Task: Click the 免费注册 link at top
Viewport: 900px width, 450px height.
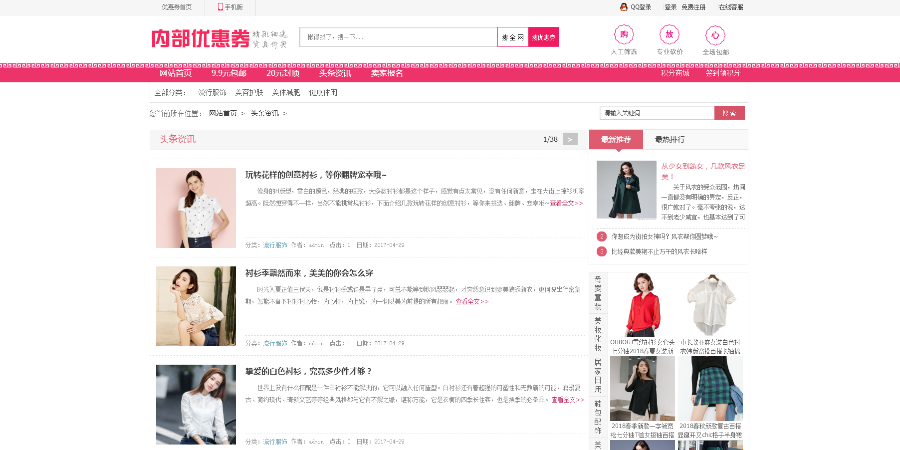Action: pyautogui.click(x=693, y=7)
